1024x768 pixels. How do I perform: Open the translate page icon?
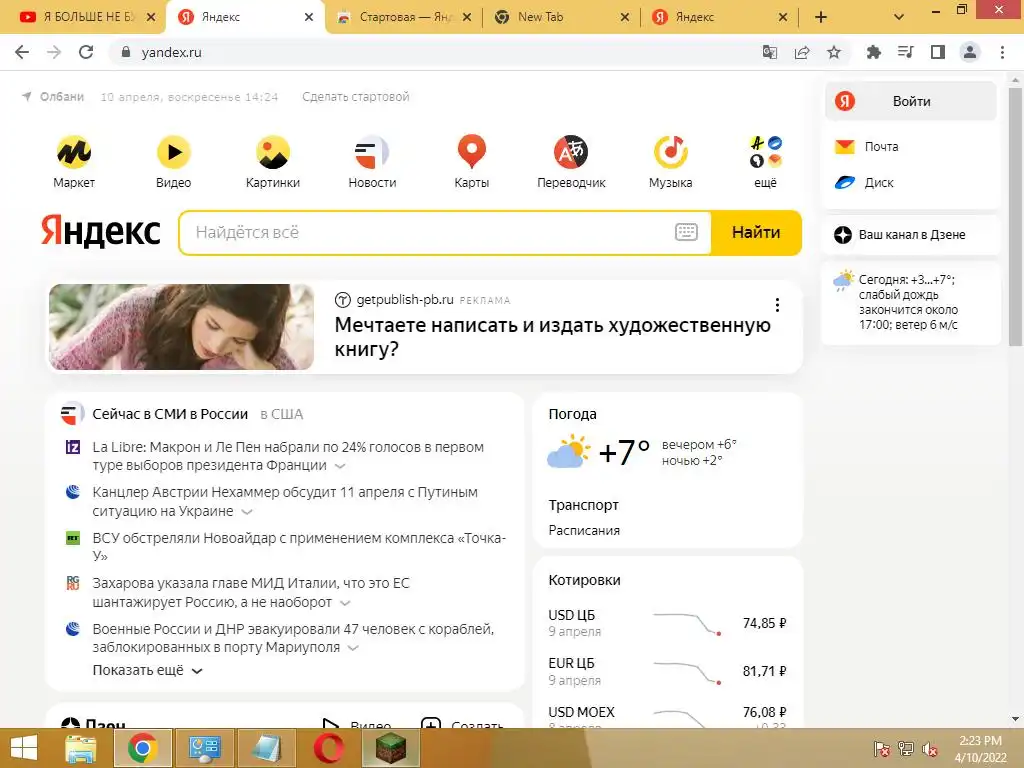pyautogui.click(x=770, y=52)
